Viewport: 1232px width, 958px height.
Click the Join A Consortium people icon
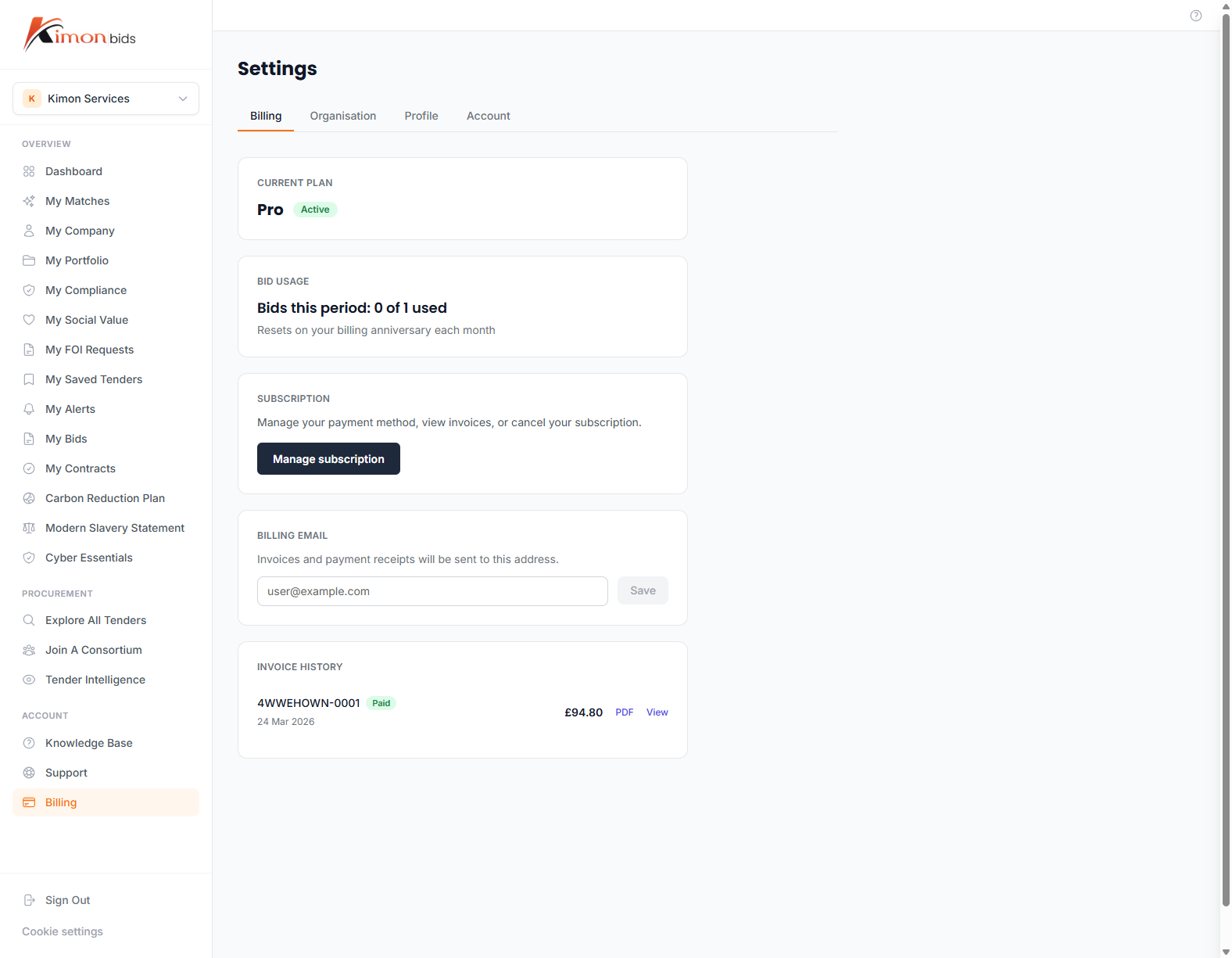[x=29, y=650]
